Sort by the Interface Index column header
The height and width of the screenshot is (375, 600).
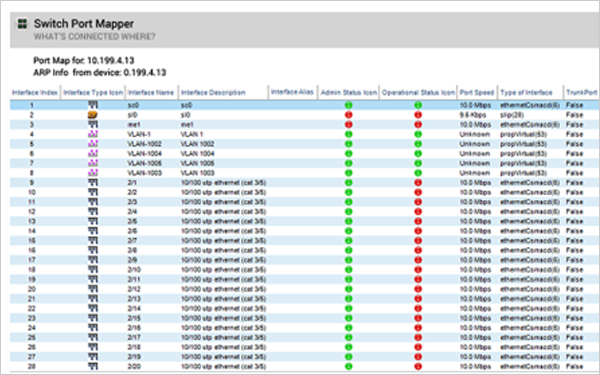click(x=35, y=92)
